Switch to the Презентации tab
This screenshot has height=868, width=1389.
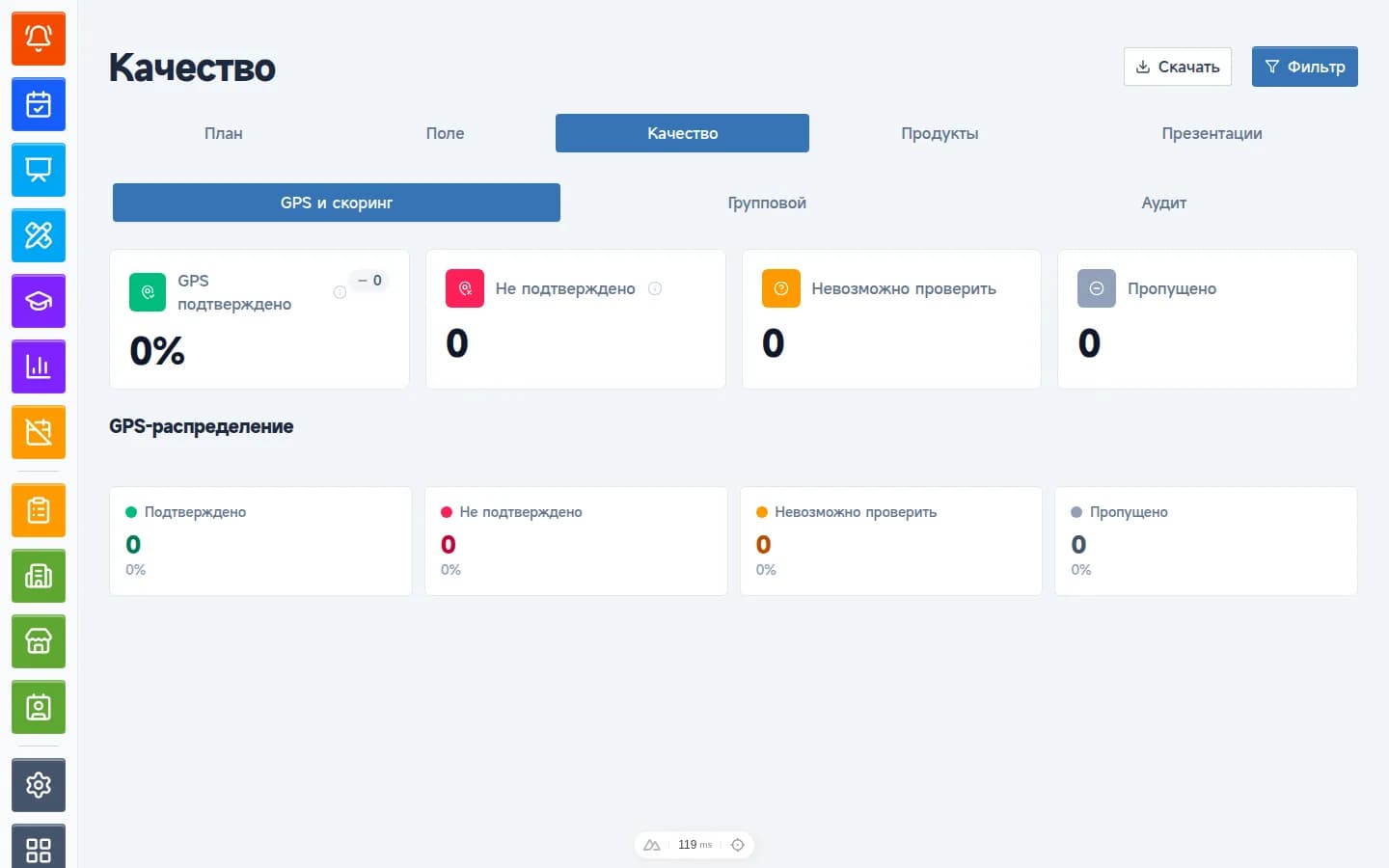(x=1212, y=133)
